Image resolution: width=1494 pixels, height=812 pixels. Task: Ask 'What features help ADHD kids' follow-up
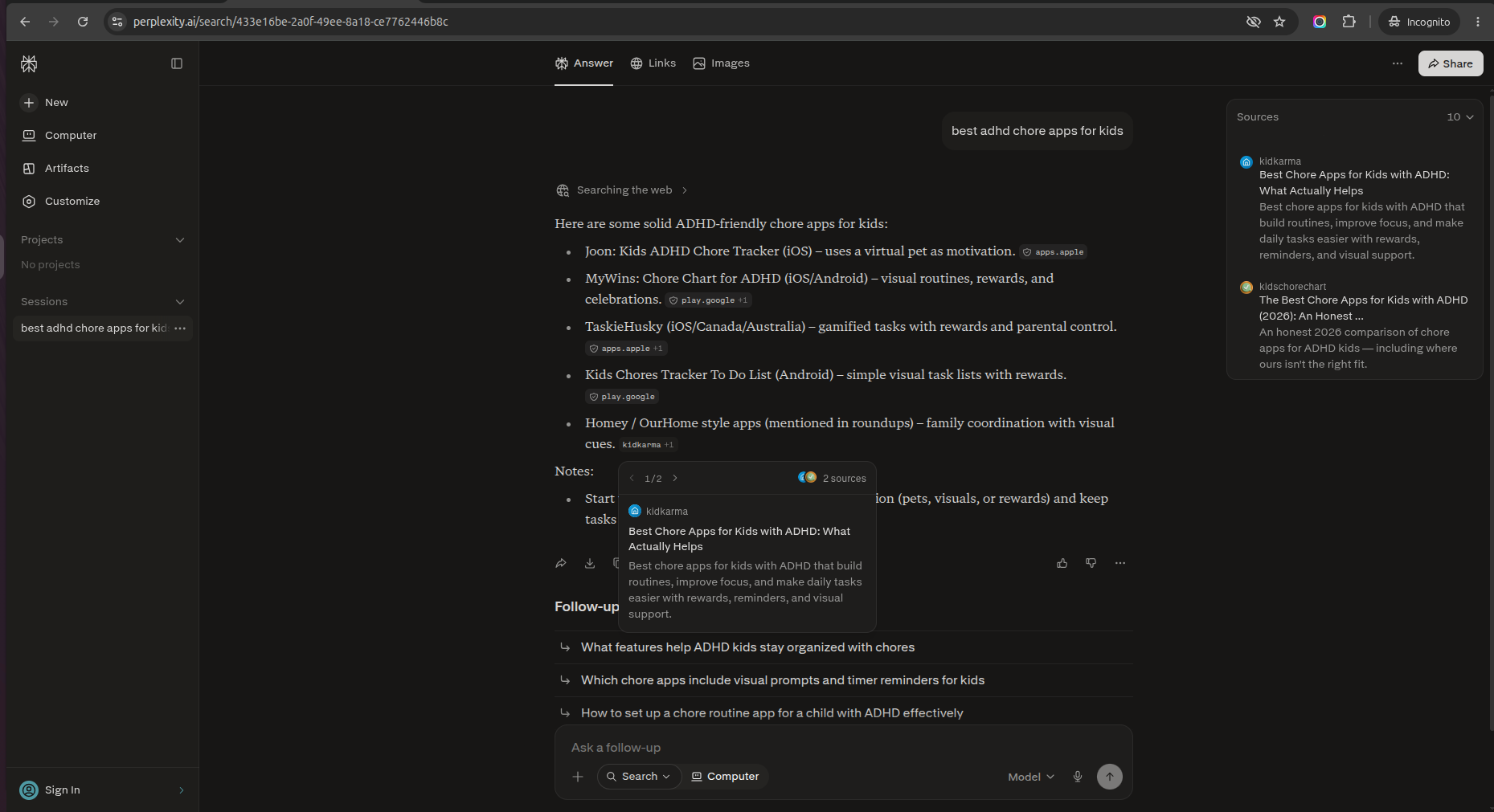pyautogui.click(x=843, y=647)
